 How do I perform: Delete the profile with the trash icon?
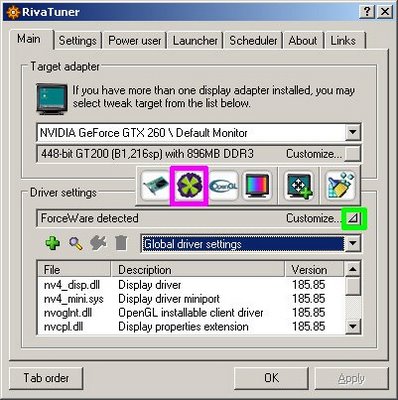121,243
